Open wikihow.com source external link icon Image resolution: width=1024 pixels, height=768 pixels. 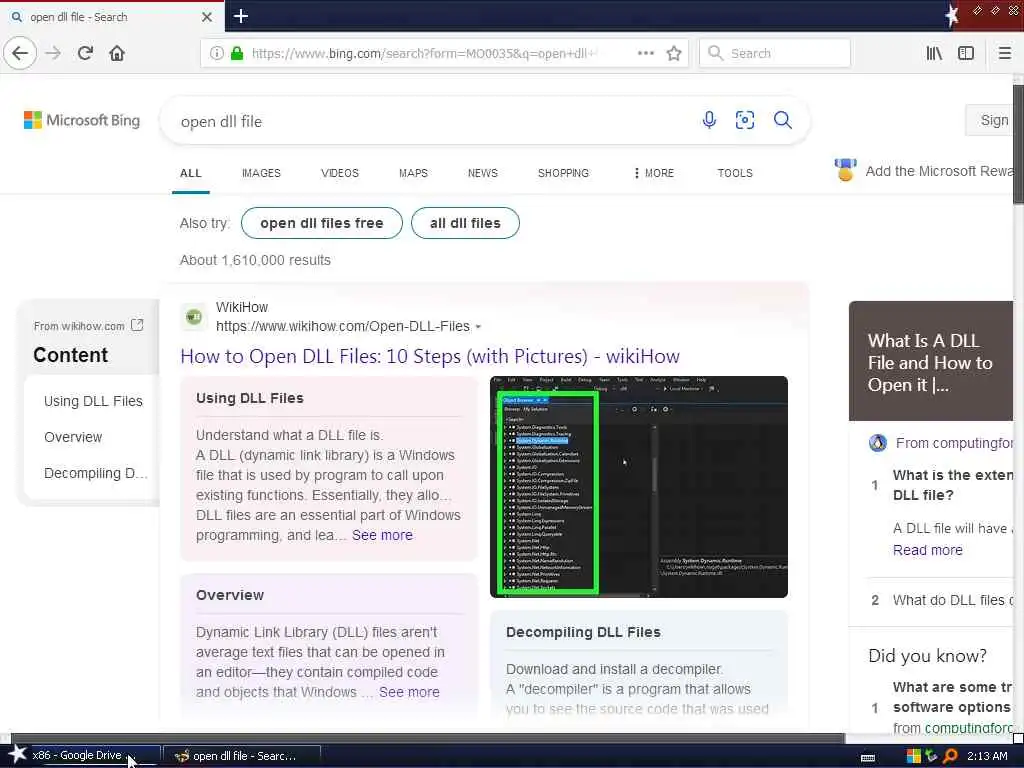(137, 325)
